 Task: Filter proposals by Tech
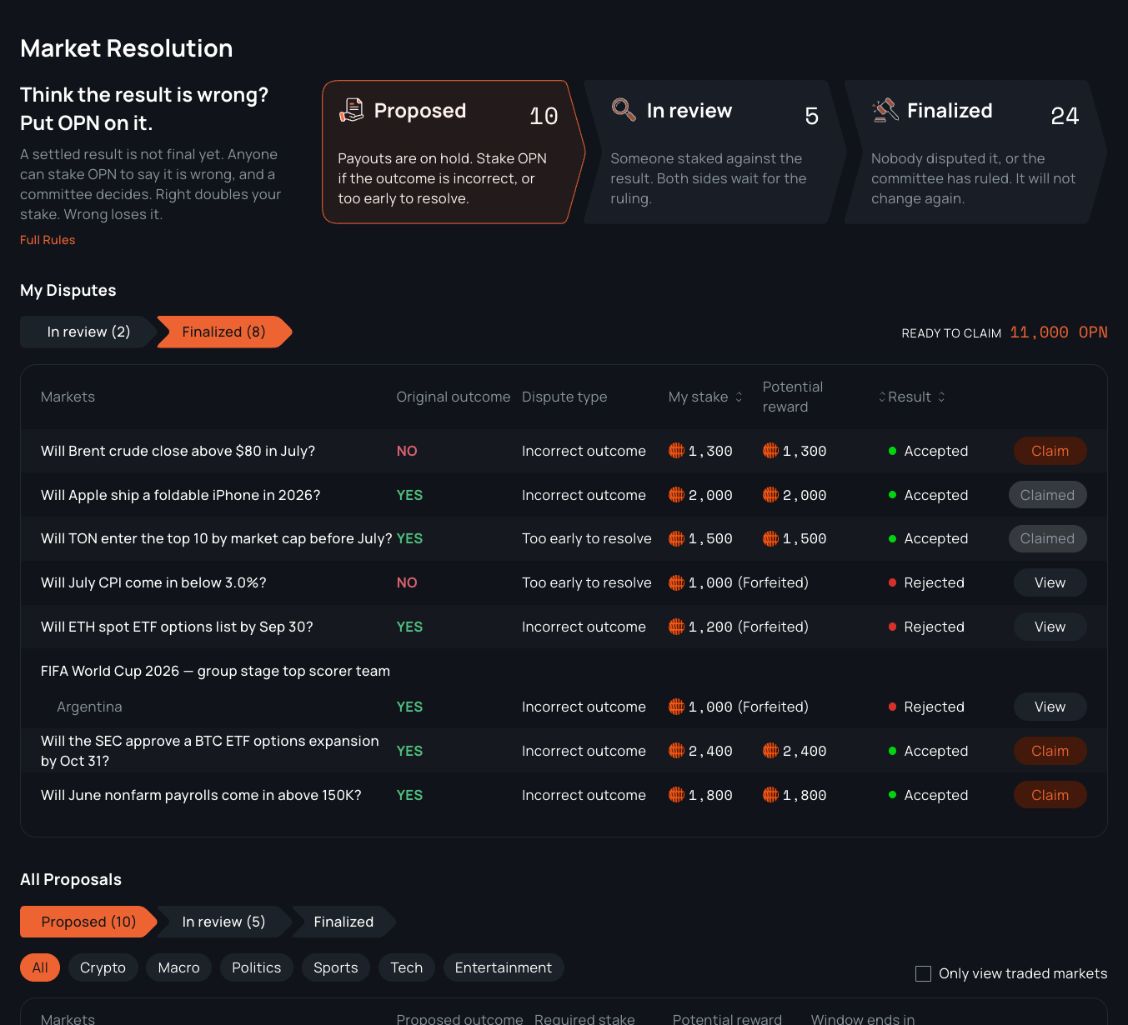(x=406, y=967)
